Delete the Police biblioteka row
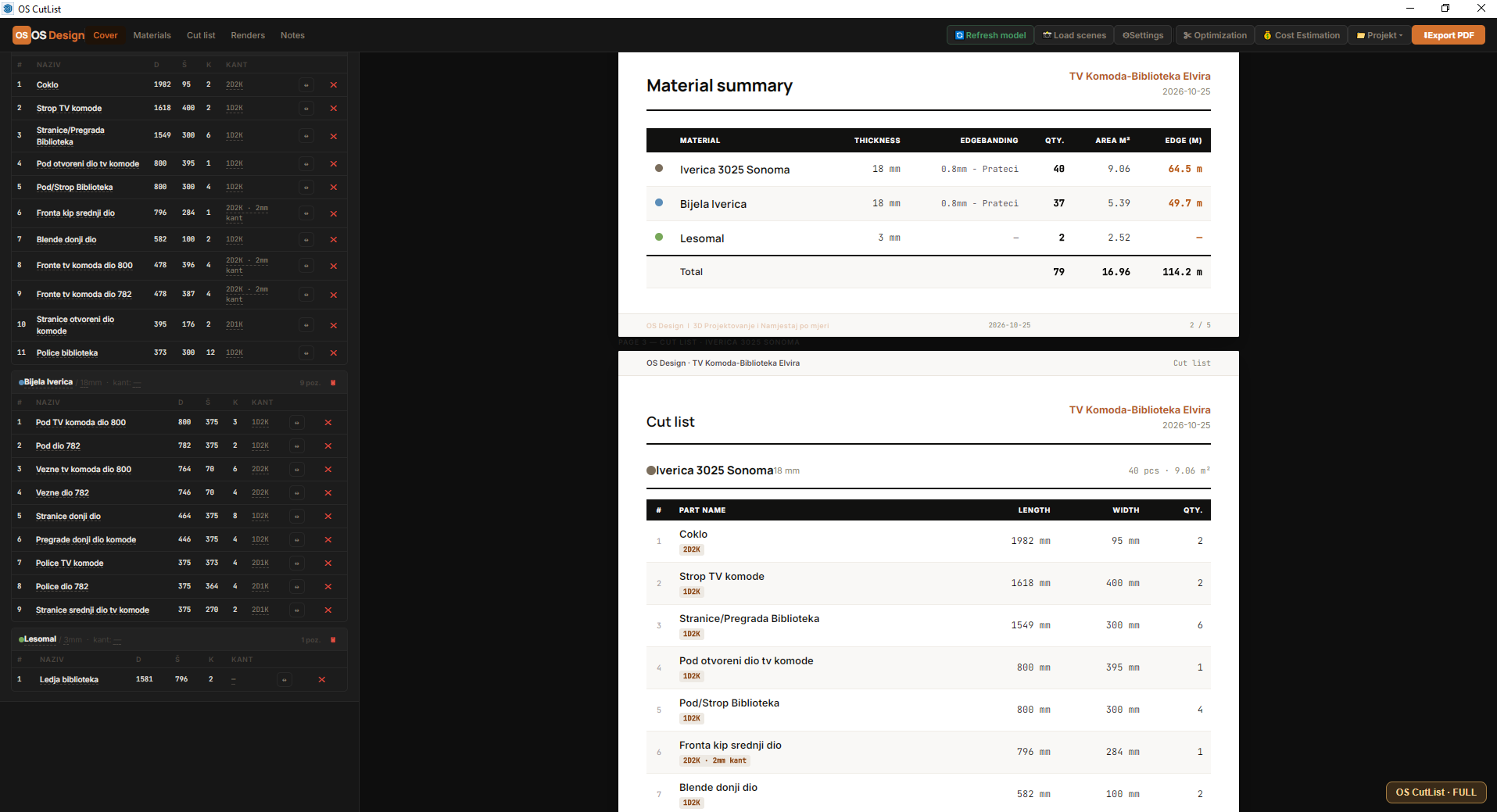 pyautogui.click(x=334, y=353)
